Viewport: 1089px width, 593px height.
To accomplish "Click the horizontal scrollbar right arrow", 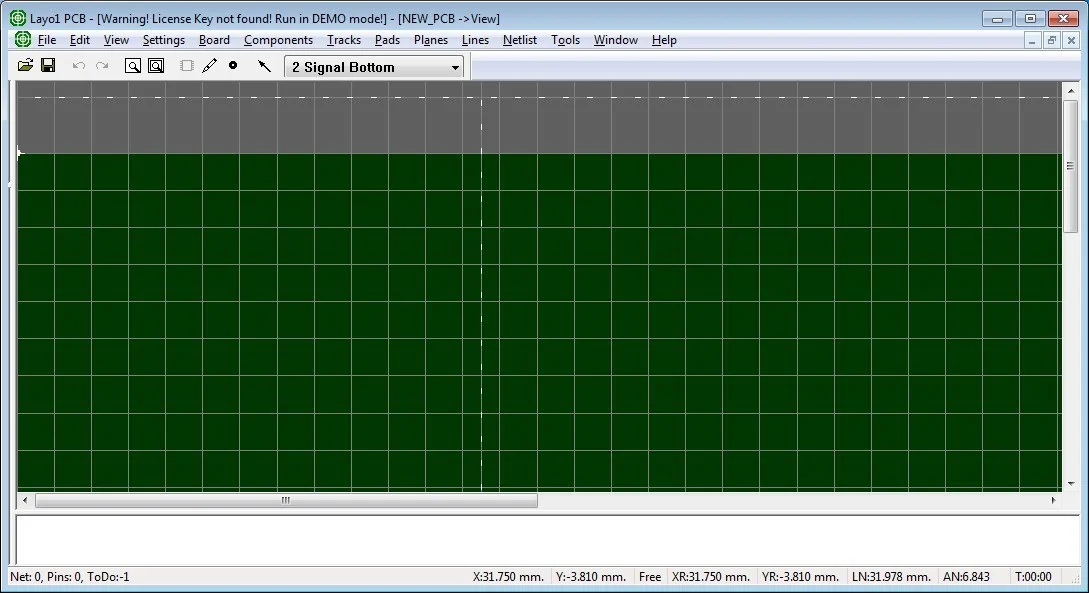I will (x=1055, y=500).
